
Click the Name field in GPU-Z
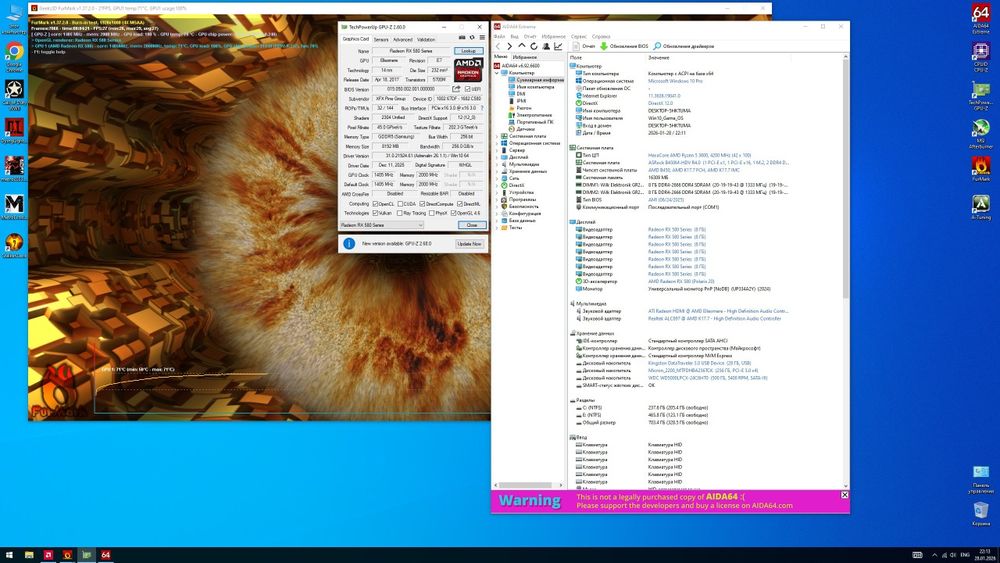(x=411, y=51)
